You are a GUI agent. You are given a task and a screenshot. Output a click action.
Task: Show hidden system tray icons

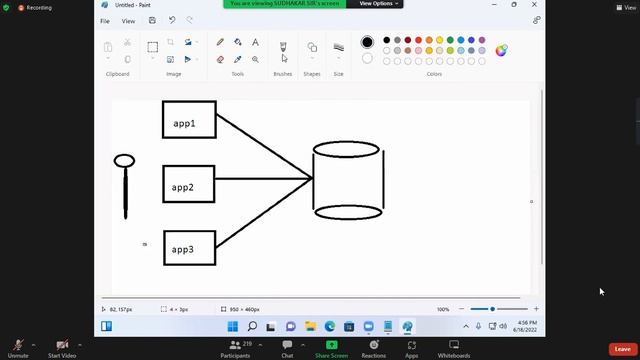point(466,326)
